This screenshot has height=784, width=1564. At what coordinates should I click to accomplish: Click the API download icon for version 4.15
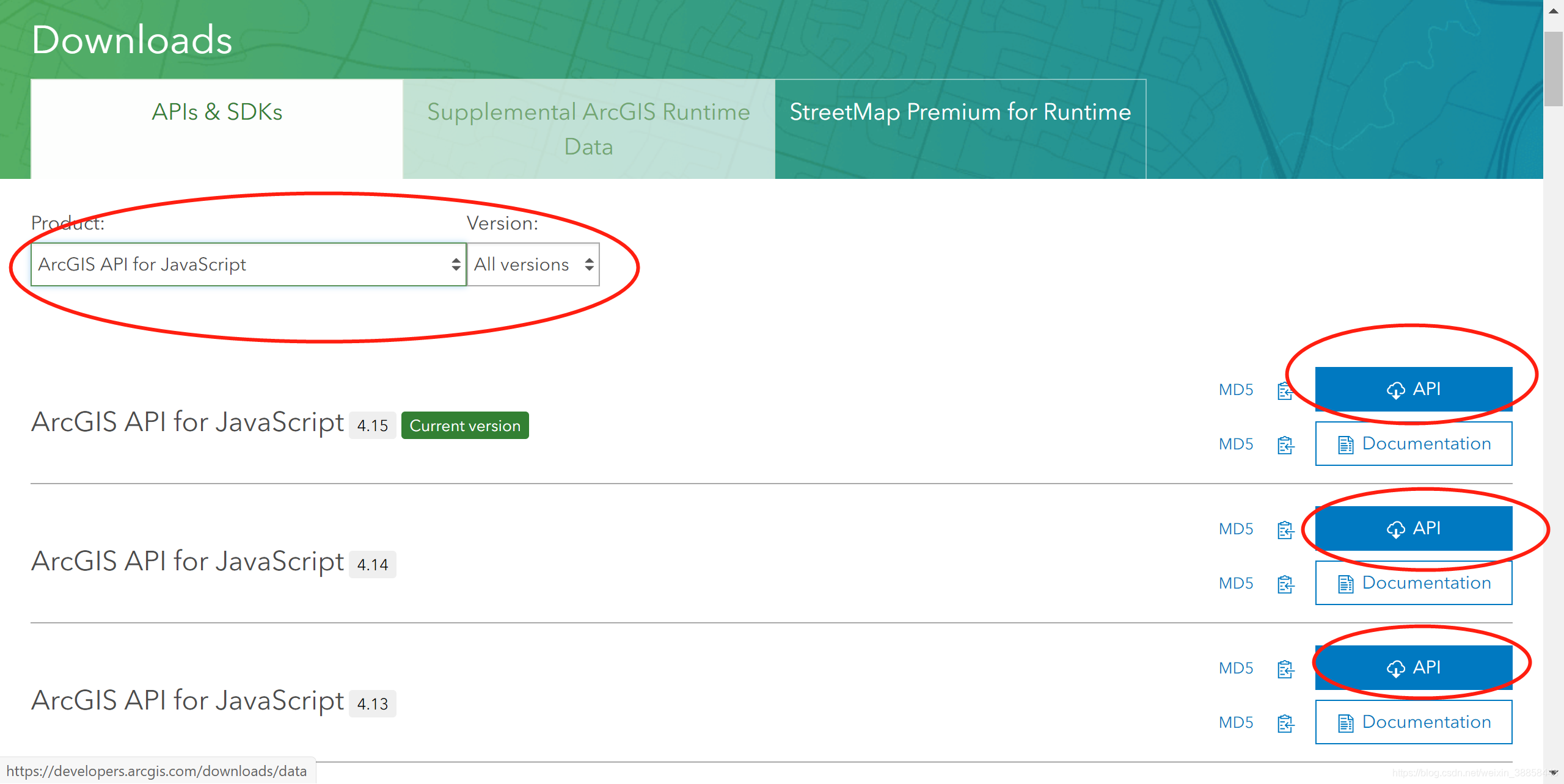(1395, 389)
